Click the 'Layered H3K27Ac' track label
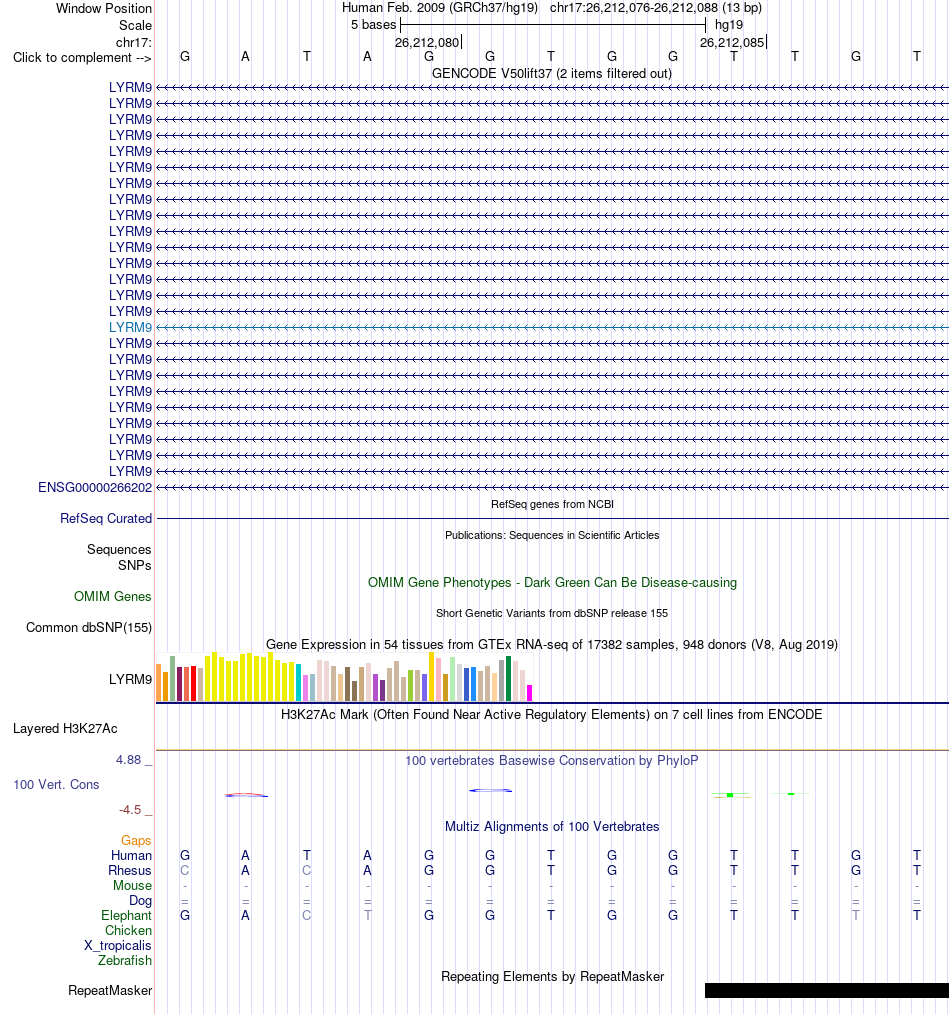Screen dimensions: 950x1014 pyautogui.click(x=65, y=728)
